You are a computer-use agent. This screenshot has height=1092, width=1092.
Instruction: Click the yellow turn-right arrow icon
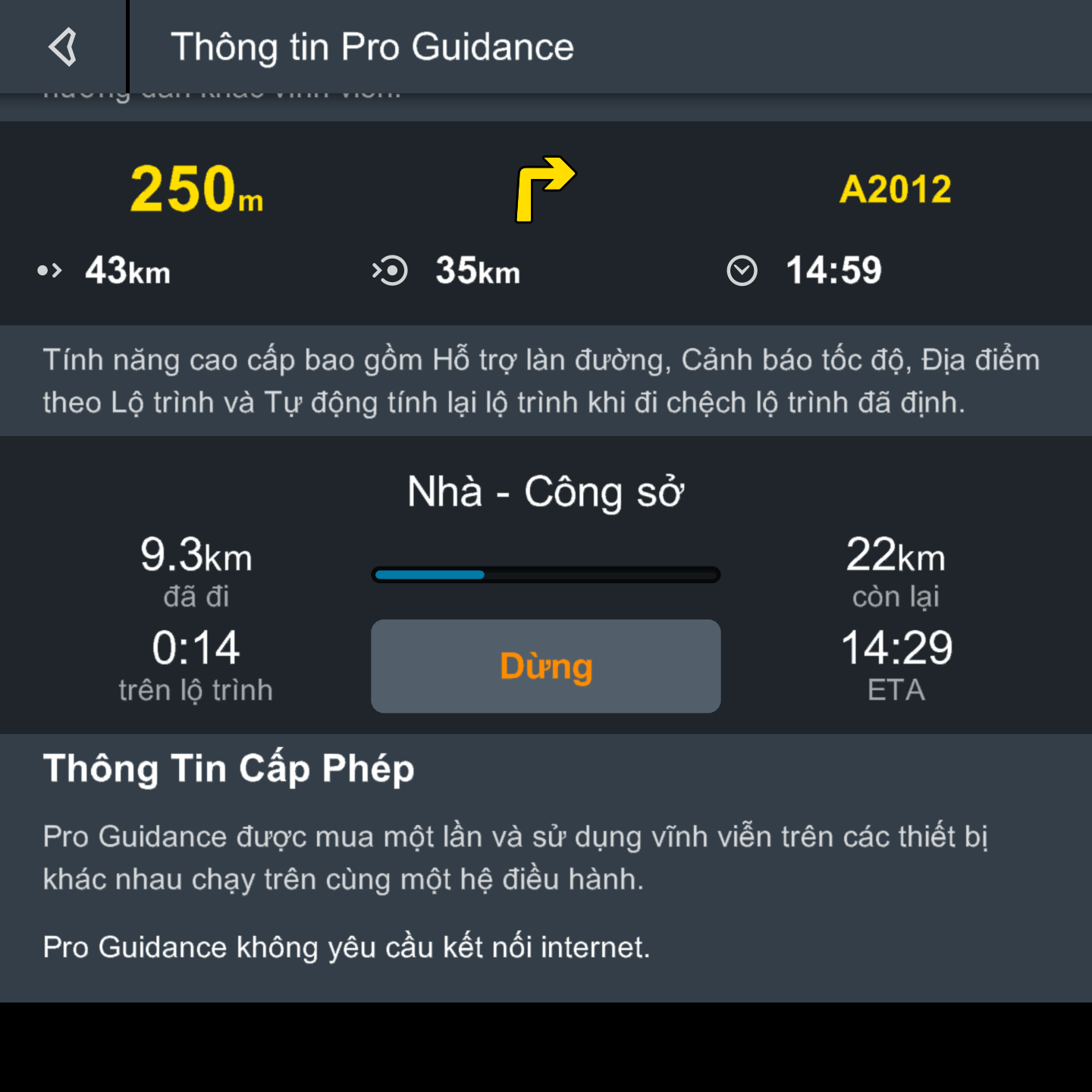pyautogui.click(x=544, y=189)
